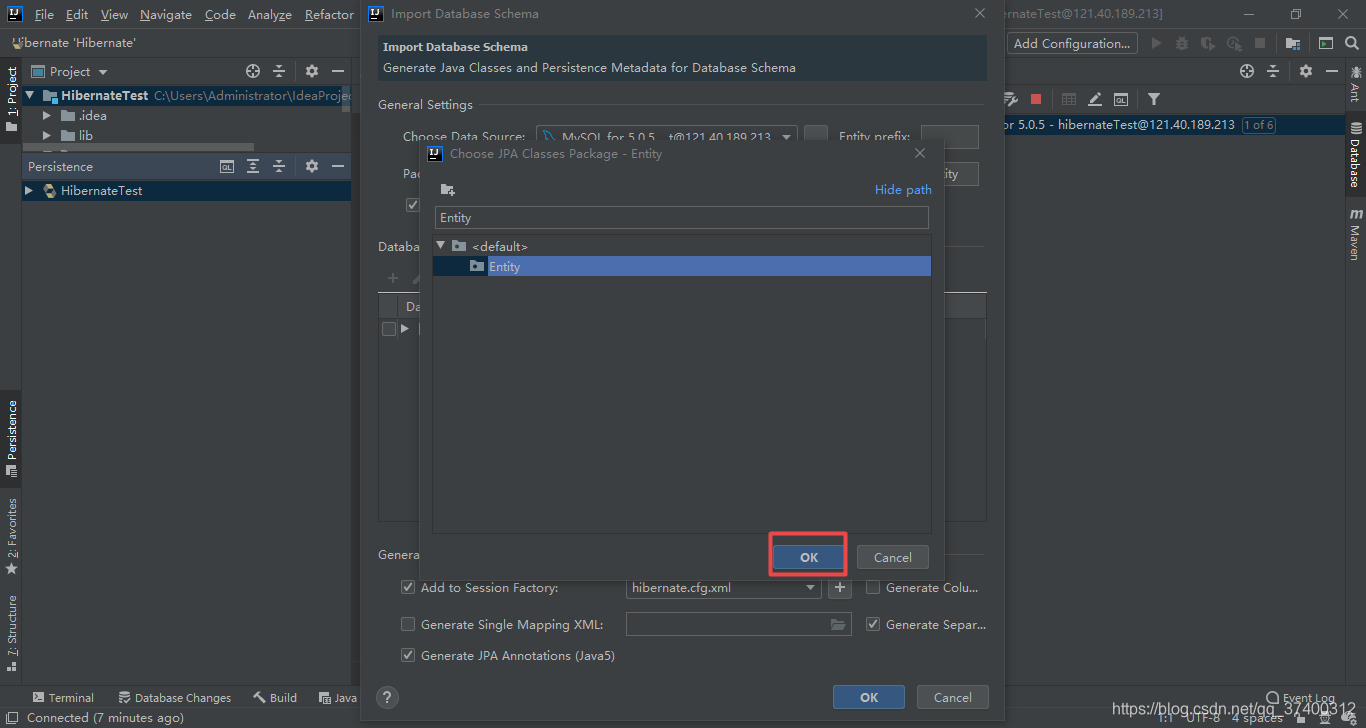Screen dimensions: 1366x728
Task: Click Hide path link
Action: [903, 190]
